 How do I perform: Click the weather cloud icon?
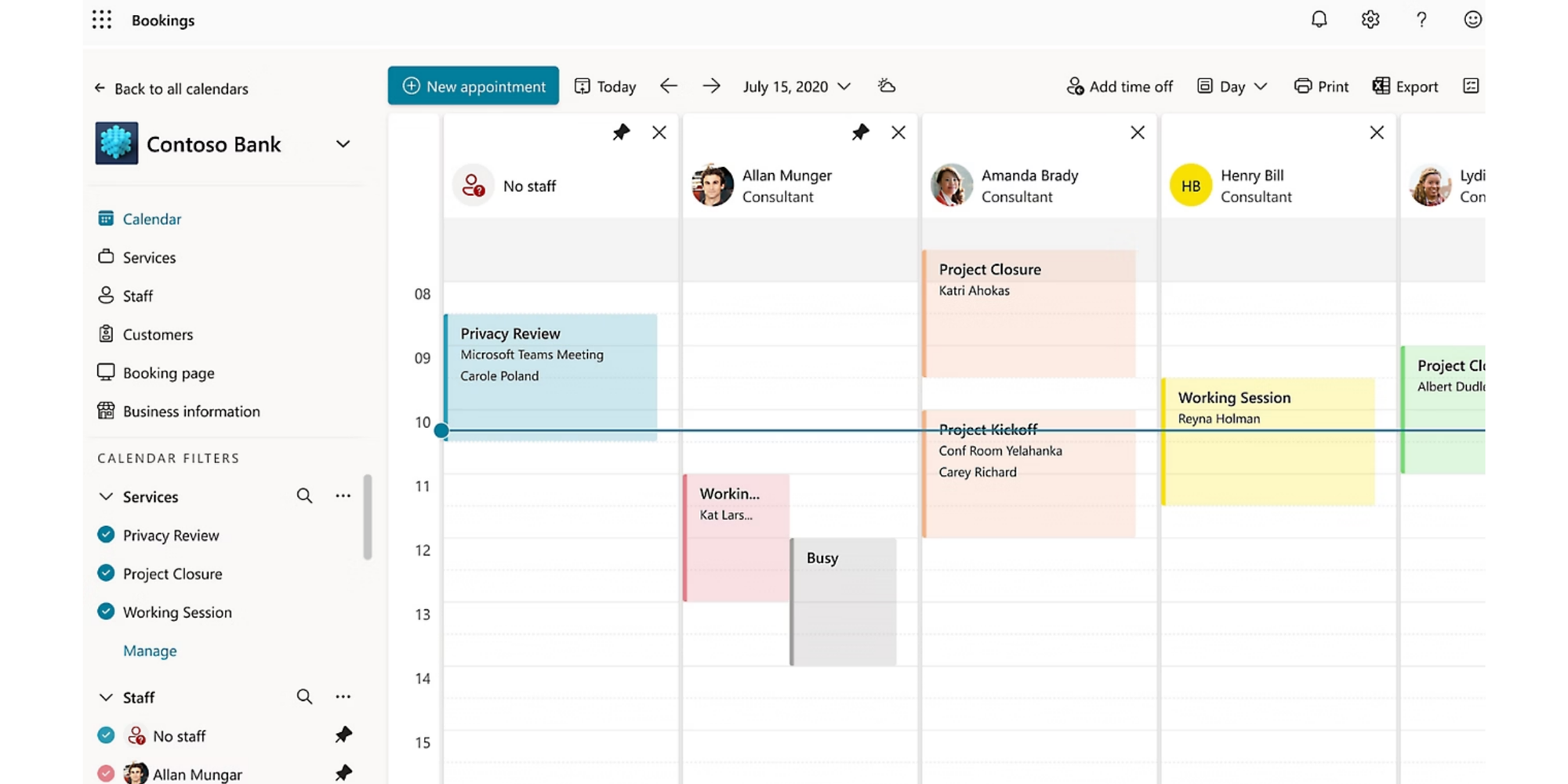point(887,86)
